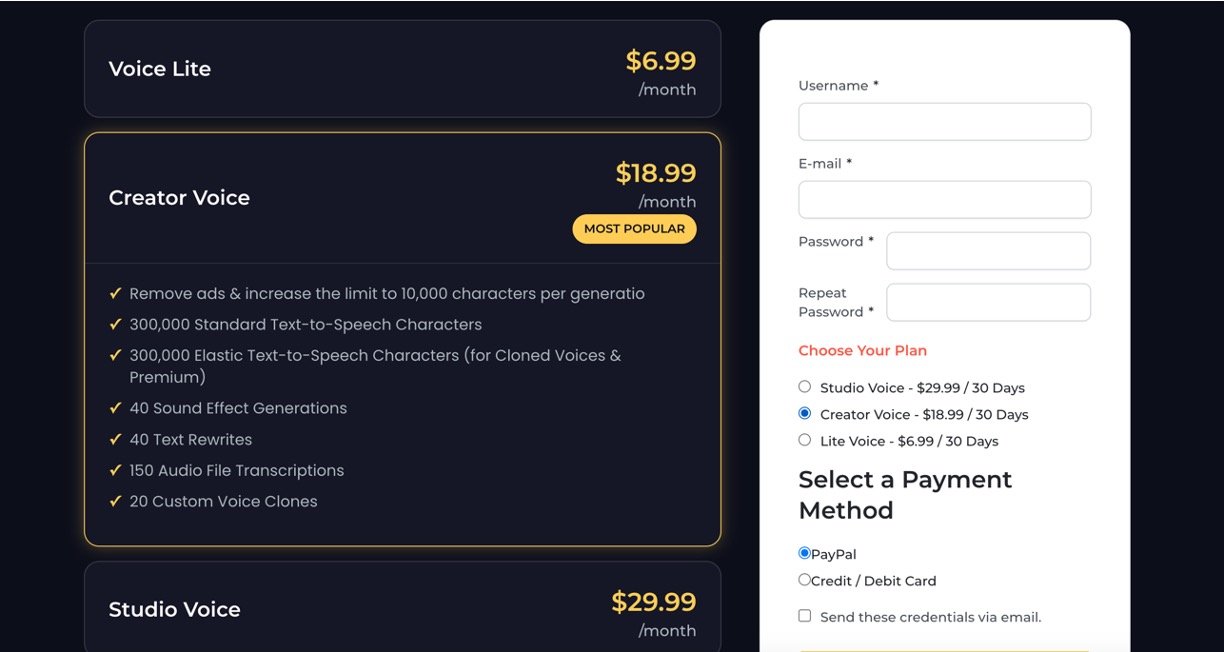Select PayPal as payment method

pyautogui.click(x=805, y=553)
